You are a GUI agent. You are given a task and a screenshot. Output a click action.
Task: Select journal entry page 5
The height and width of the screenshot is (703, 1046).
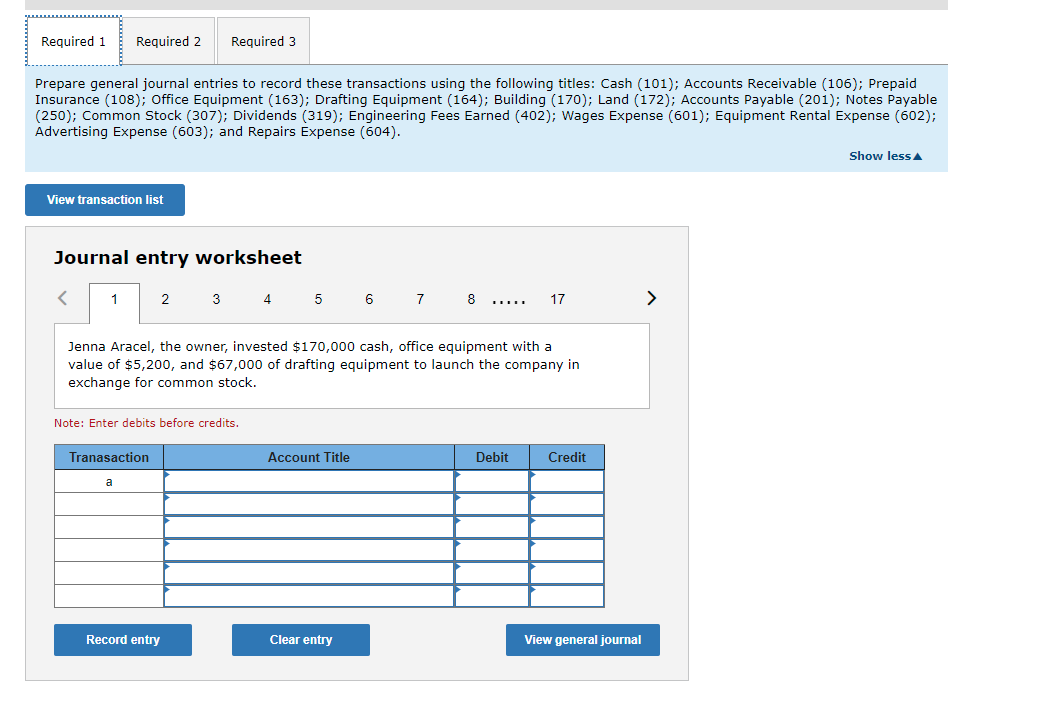pyautogui.click(x=318, y=299)
